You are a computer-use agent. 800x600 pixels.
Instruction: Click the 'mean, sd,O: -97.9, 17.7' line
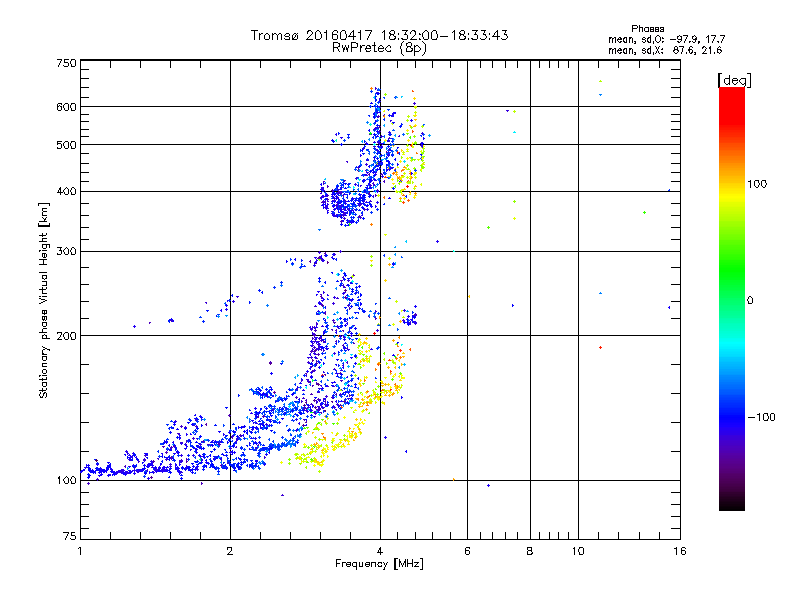pyautogui.click(x=666, y=39)
